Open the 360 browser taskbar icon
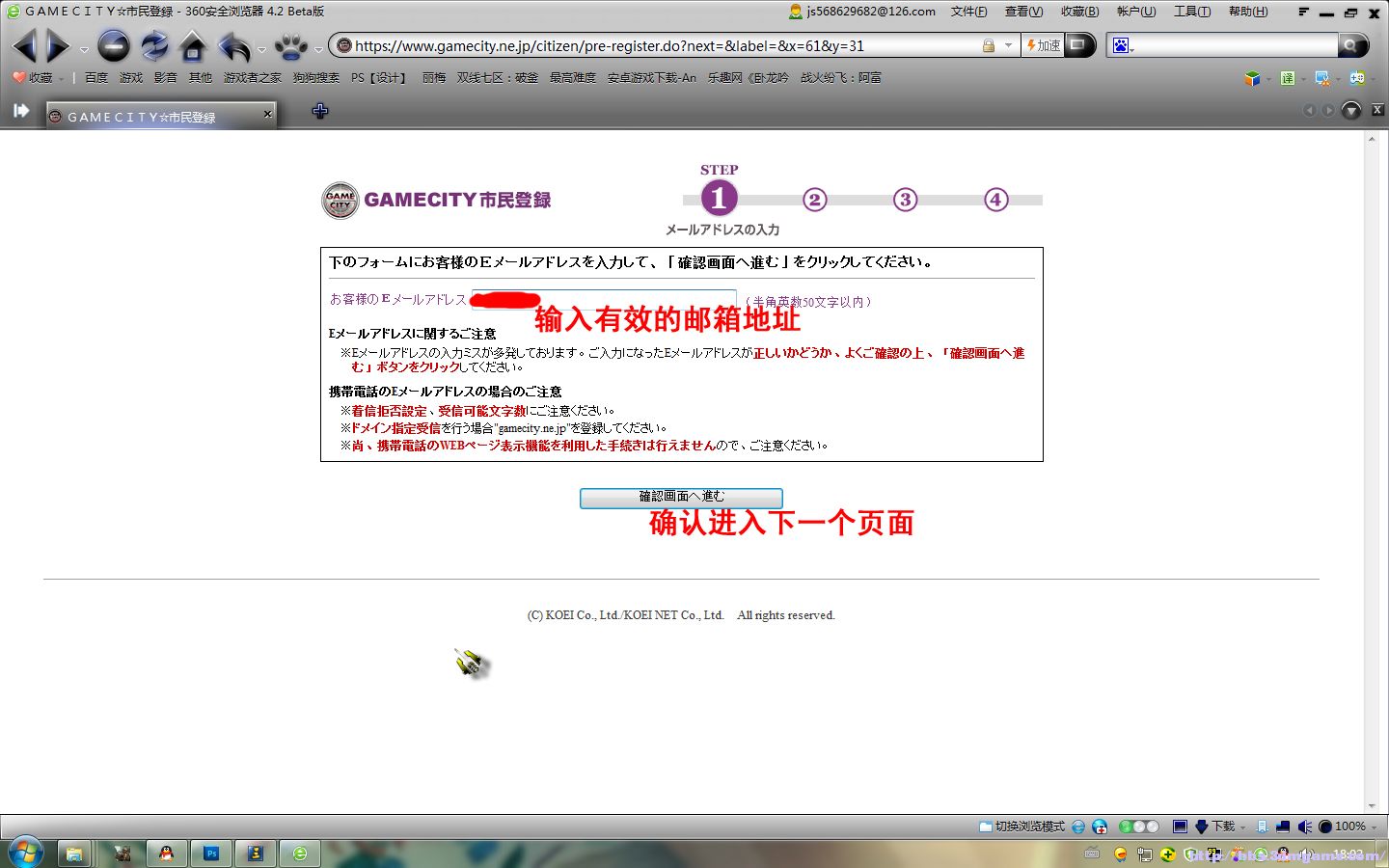Image resolution: width=1389 pixels, height=868 pixels. 300,854
